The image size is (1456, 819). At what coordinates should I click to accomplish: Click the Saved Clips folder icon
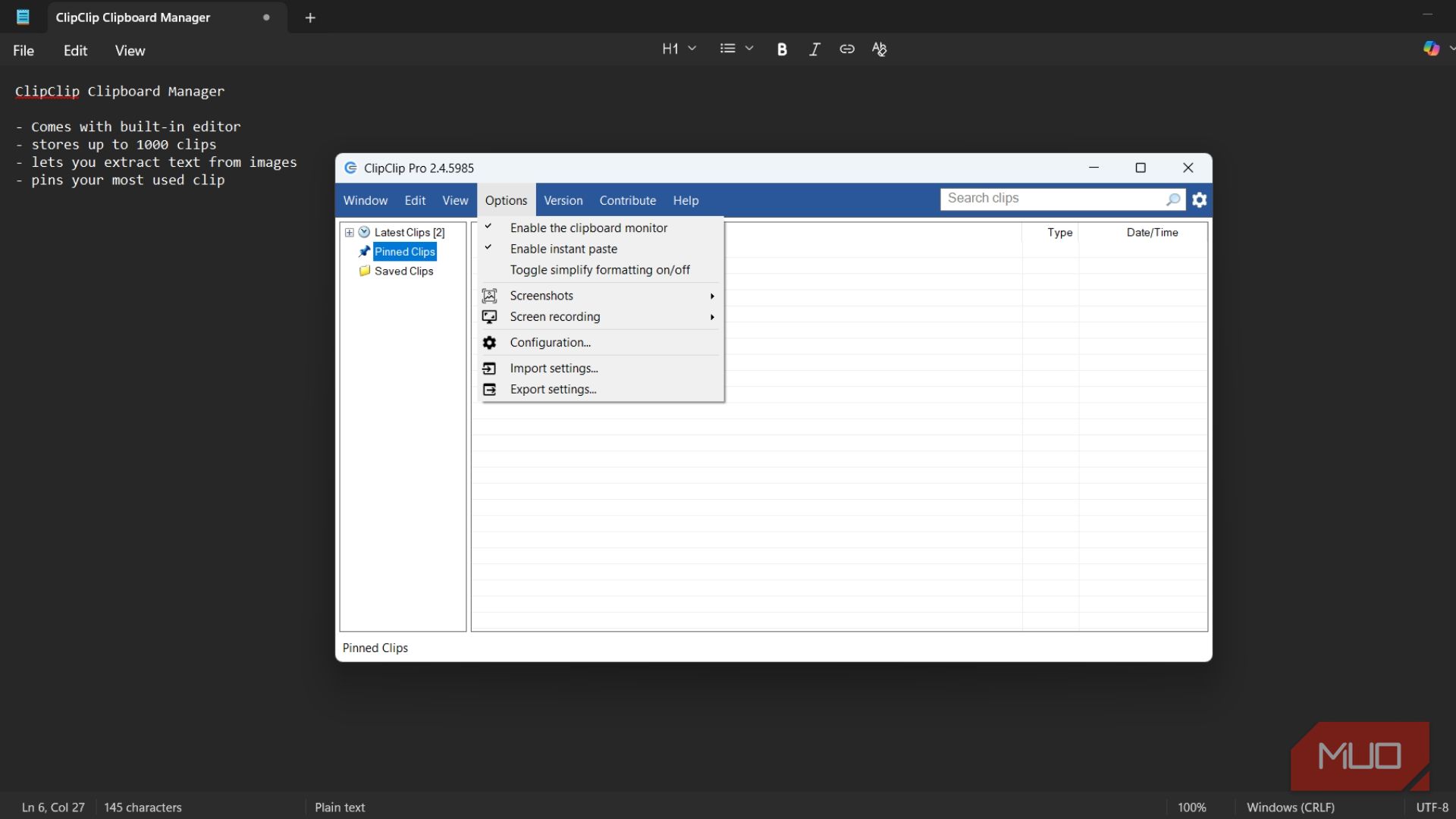[x=365, y=271]
